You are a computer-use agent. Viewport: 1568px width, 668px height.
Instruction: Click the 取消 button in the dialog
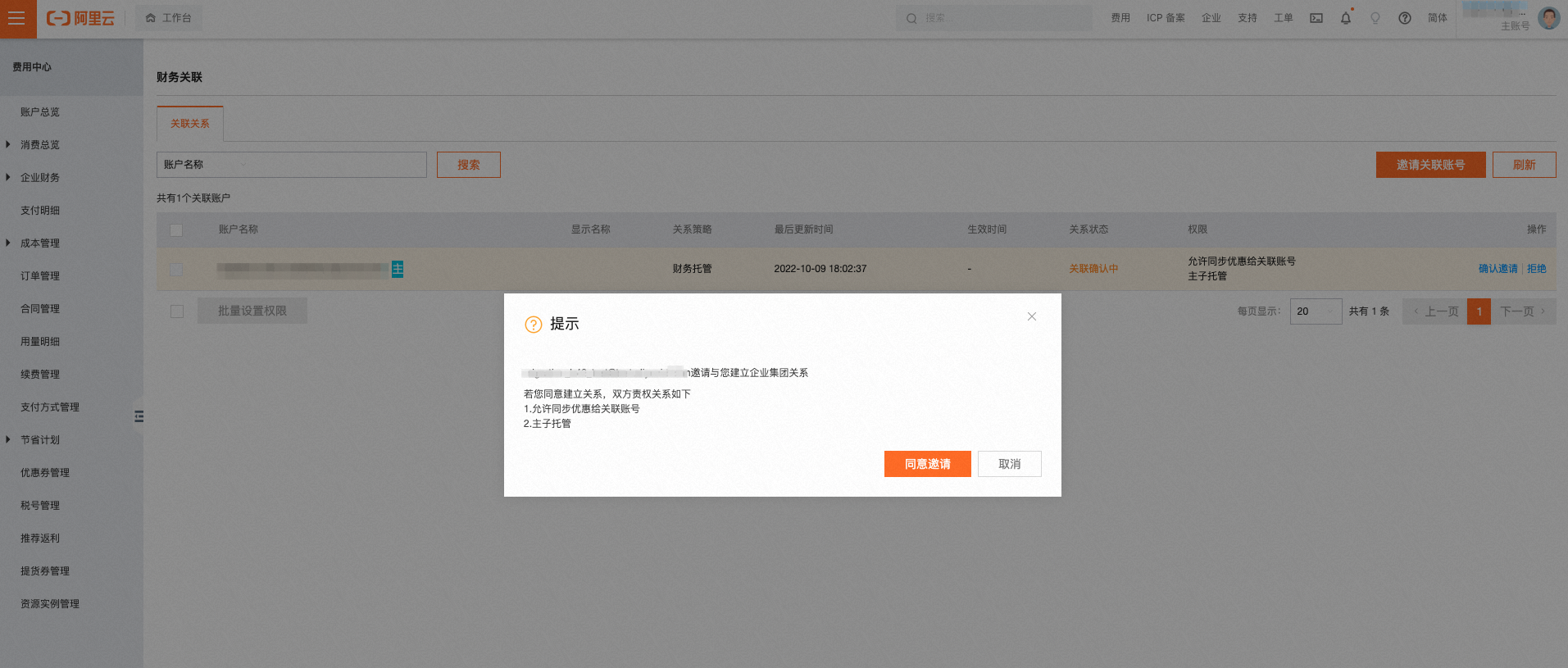tap(1010, 464)
